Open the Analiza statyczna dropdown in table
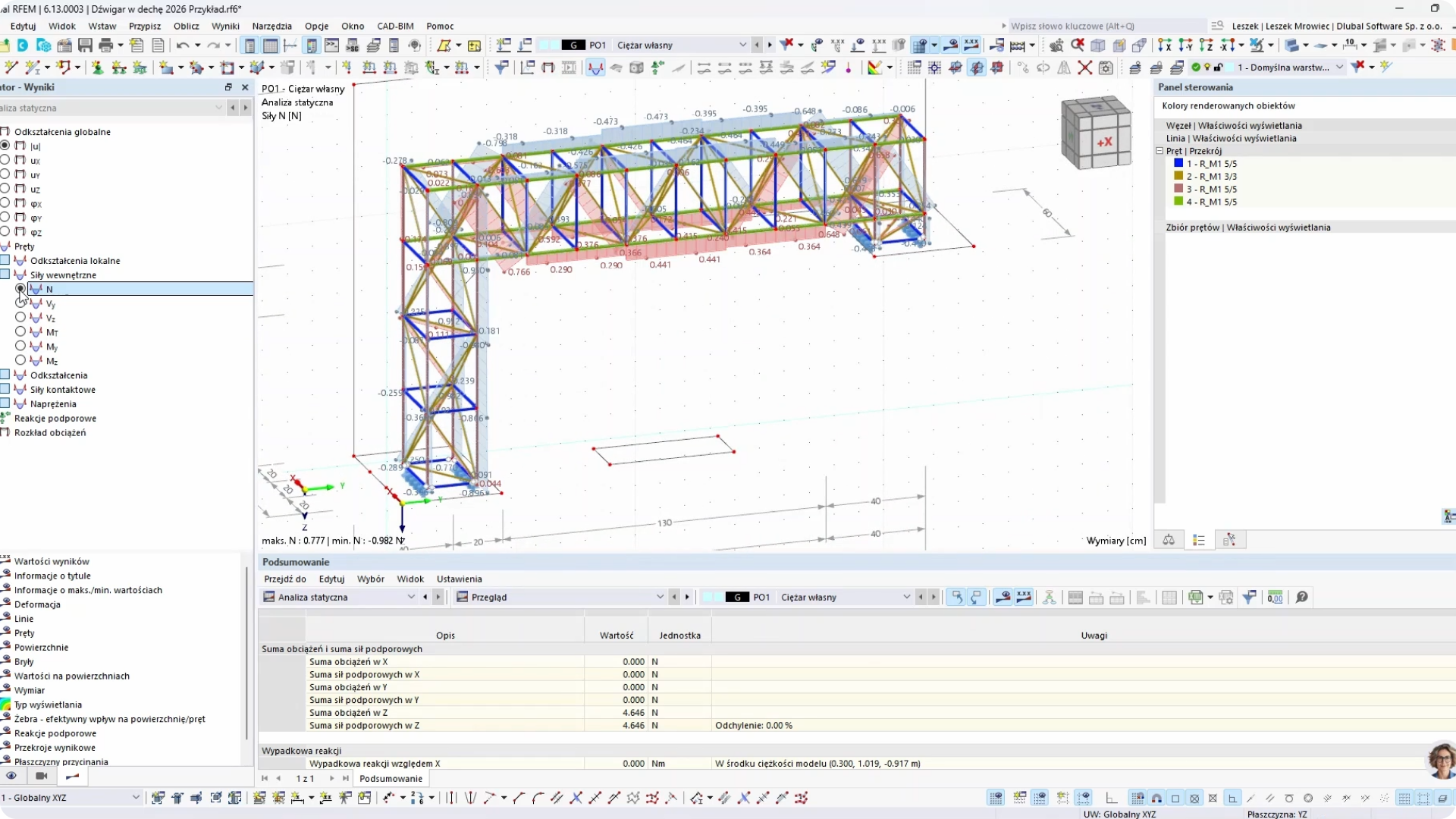This screenshot has width=1456, height=819. (411, 598)
